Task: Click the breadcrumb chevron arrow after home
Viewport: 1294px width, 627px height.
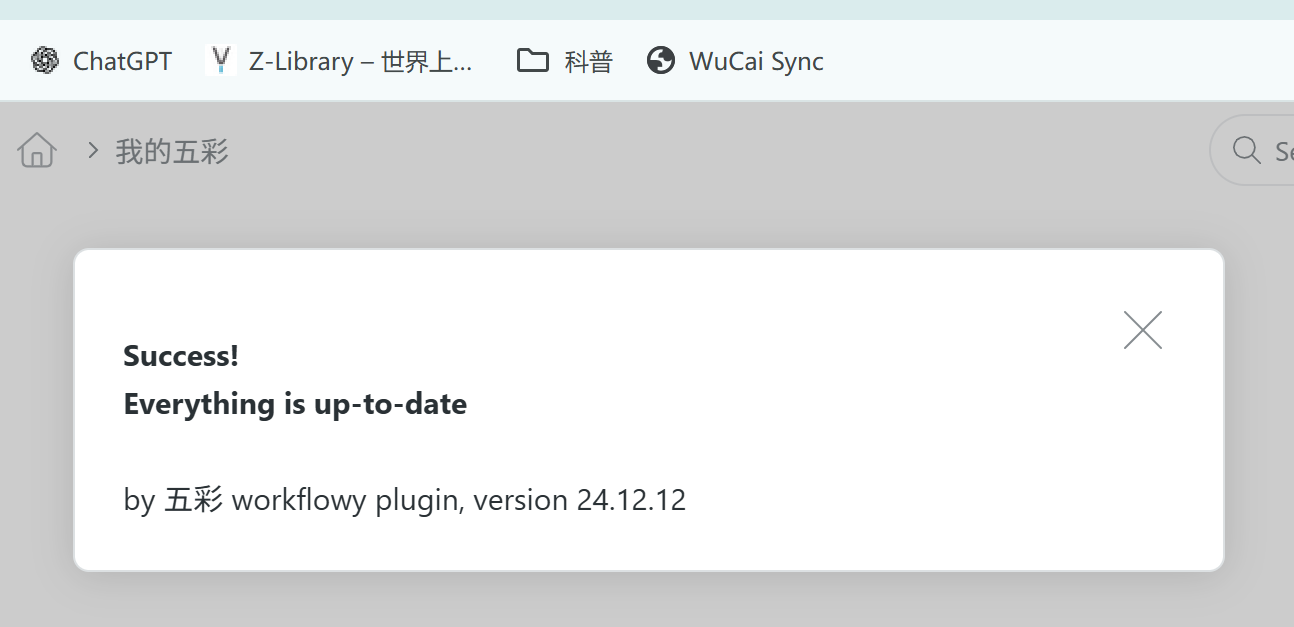Action: pyautogui.click(x=93, y=151)
